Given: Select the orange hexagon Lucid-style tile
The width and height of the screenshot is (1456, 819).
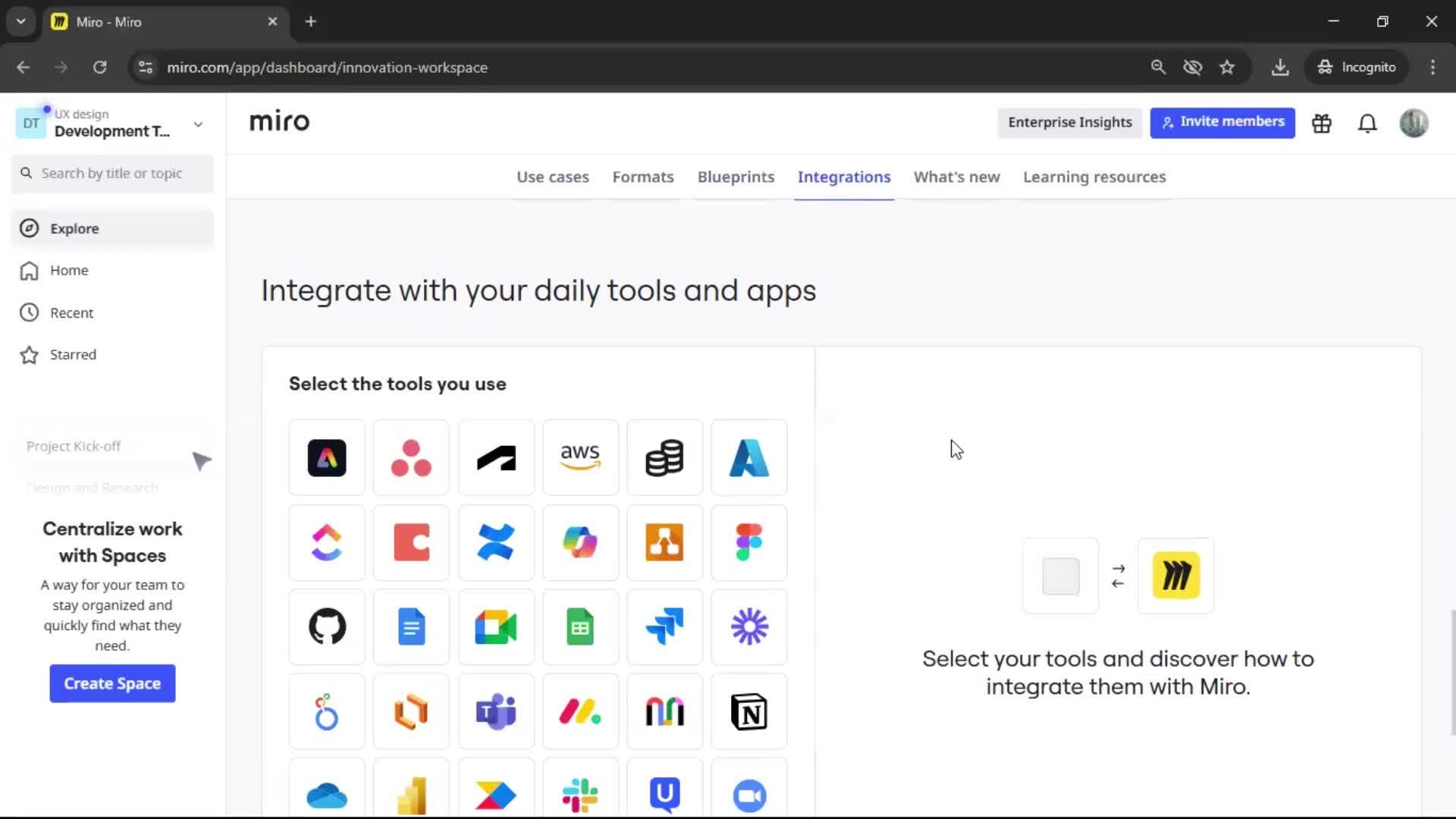Looking at the screenshot, I should click(411, 712).
